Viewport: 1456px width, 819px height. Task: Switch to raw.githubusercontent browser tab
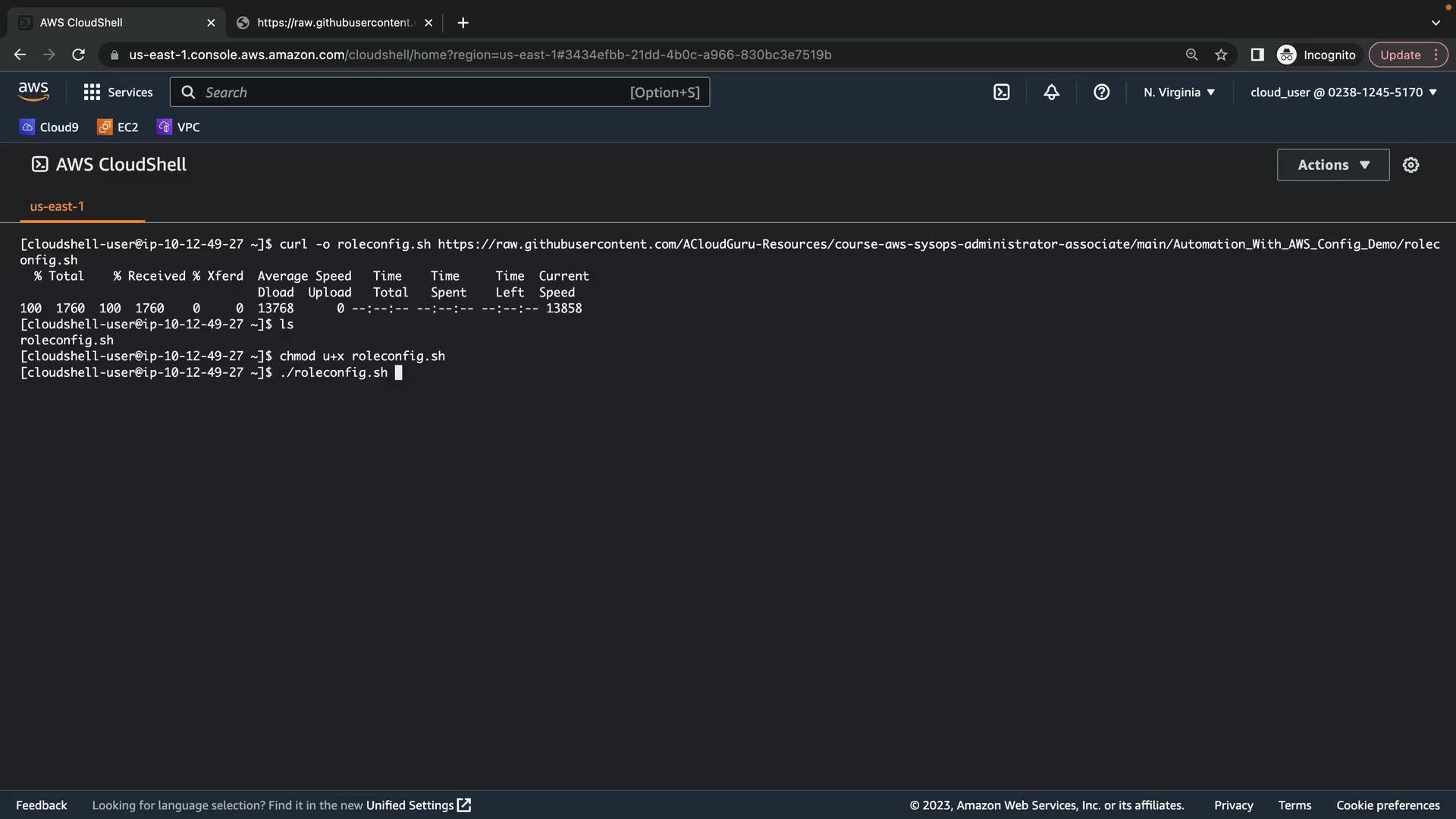coord(334,23)
